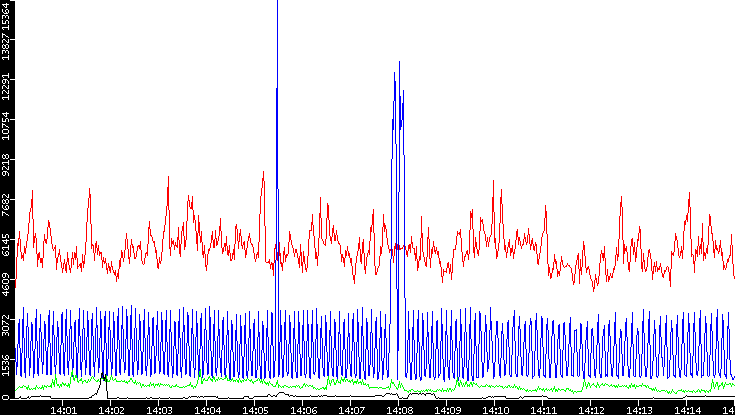This screenshot has height=415, width=735.
Task: Select the 14:04 time axis label
Action: (207, 410)
